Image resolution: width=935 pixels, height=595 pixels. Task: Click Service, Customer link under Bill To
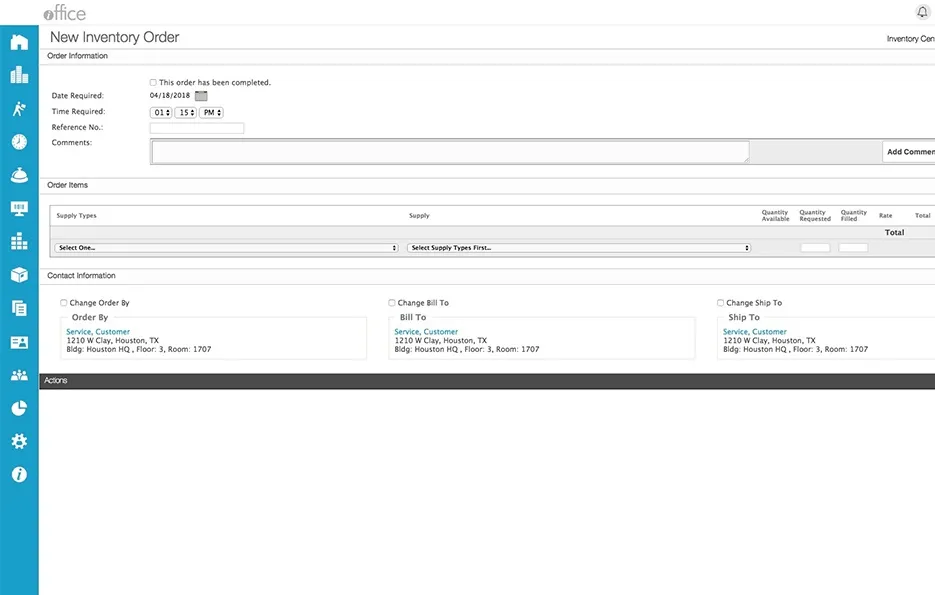pos(426,331)
